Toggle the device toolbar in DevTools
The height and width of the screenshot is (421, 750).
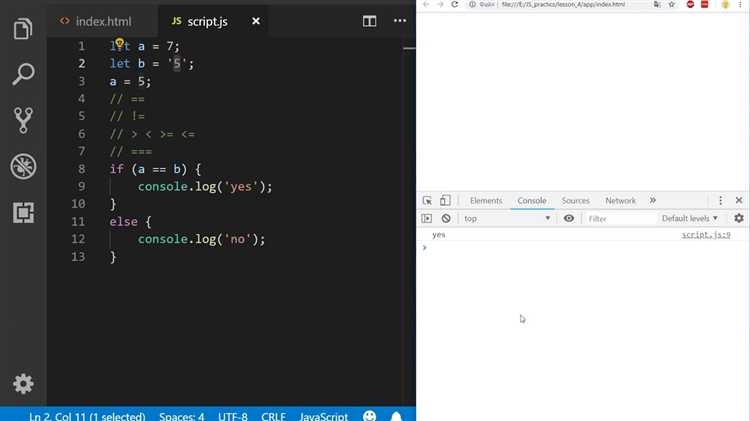[x=445, y=200]
